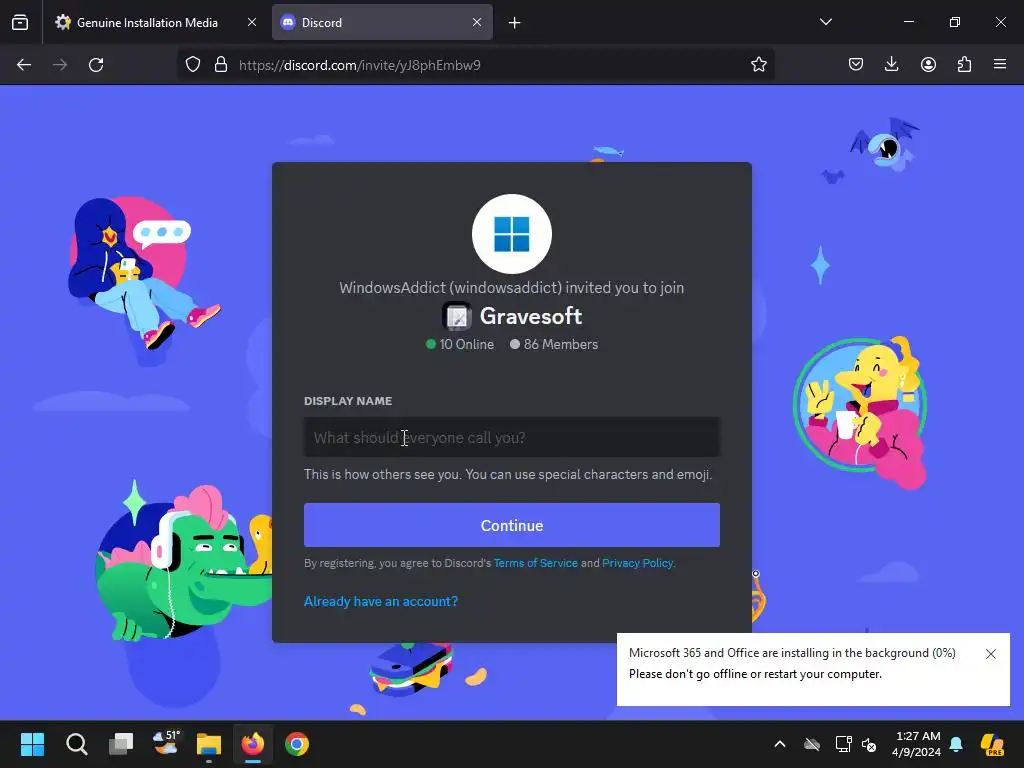
Task: Click the Firefox taskbar icon
Action: coord(253,744)
